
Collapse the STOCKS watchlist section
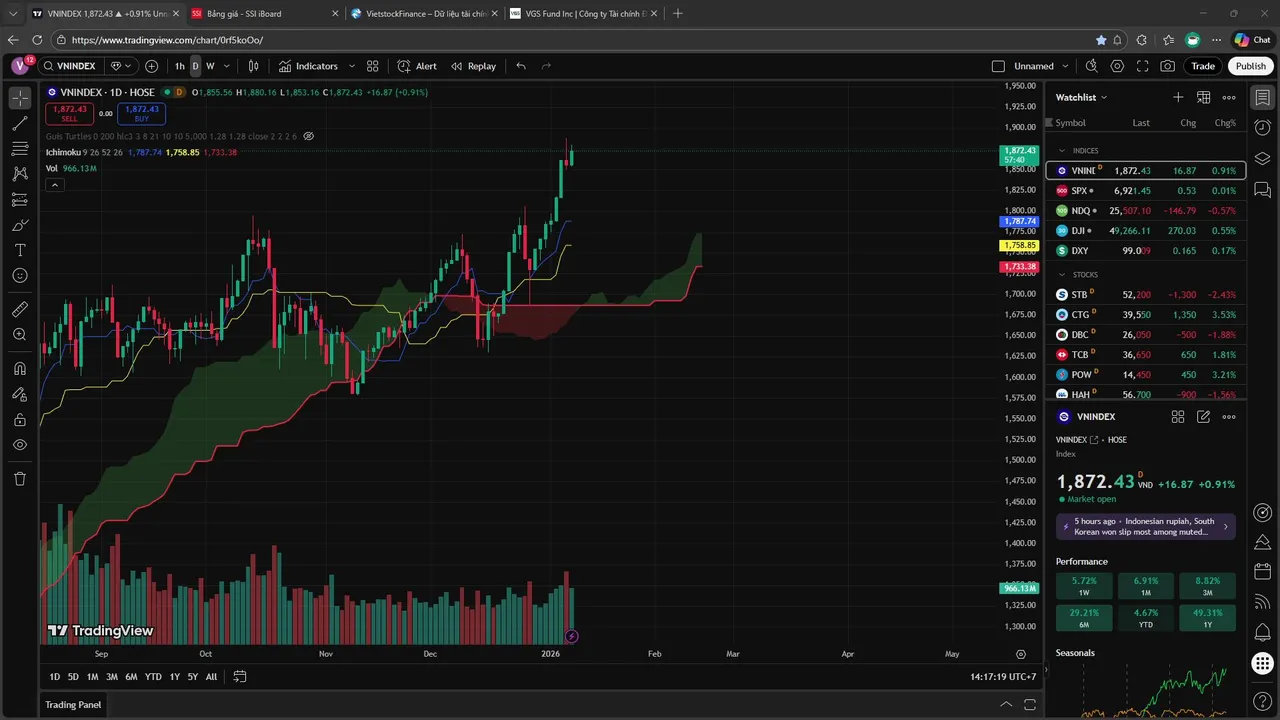tap(1062, 274)
